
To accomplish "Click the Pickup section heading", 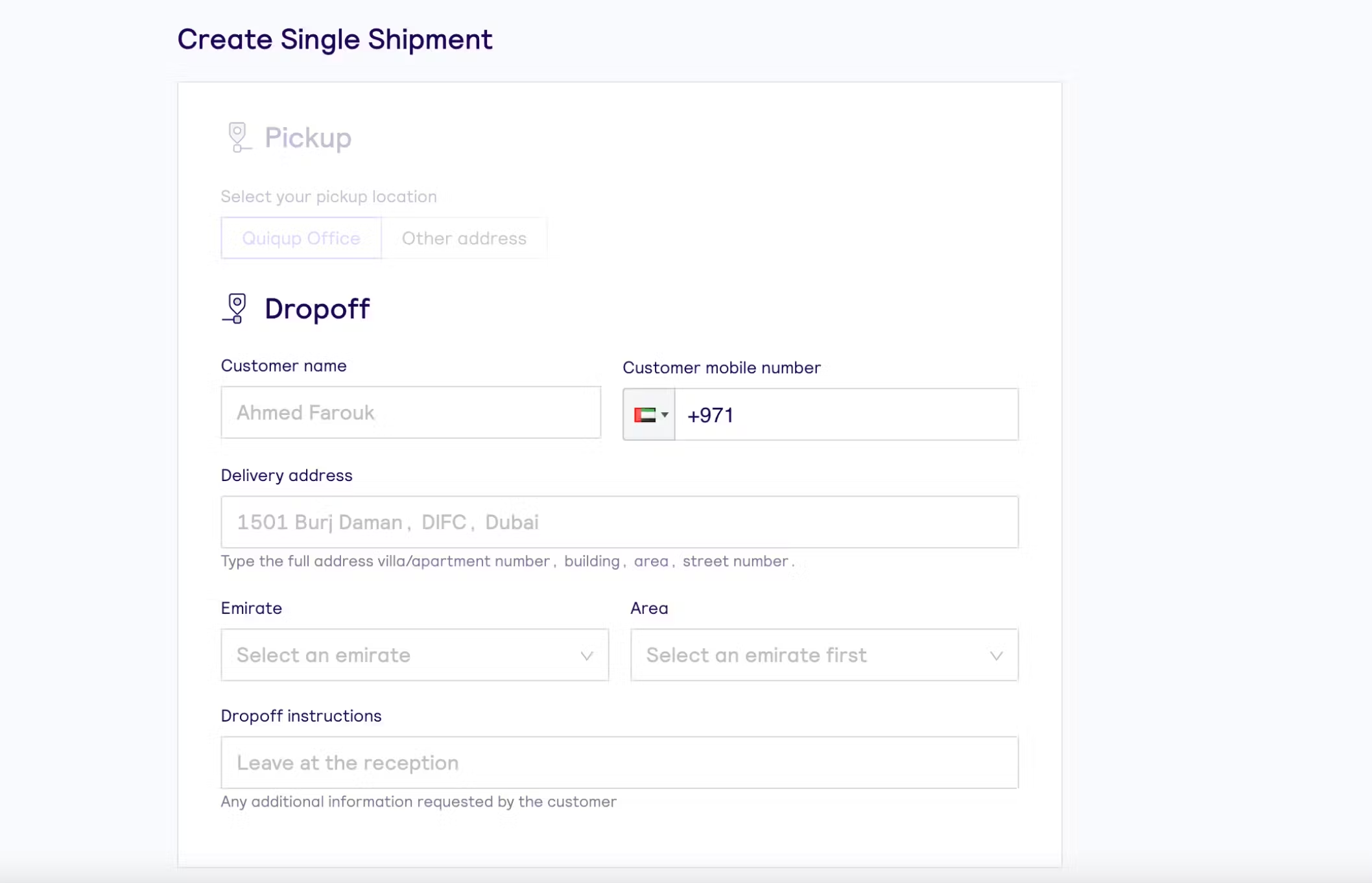I will point(308,138).
